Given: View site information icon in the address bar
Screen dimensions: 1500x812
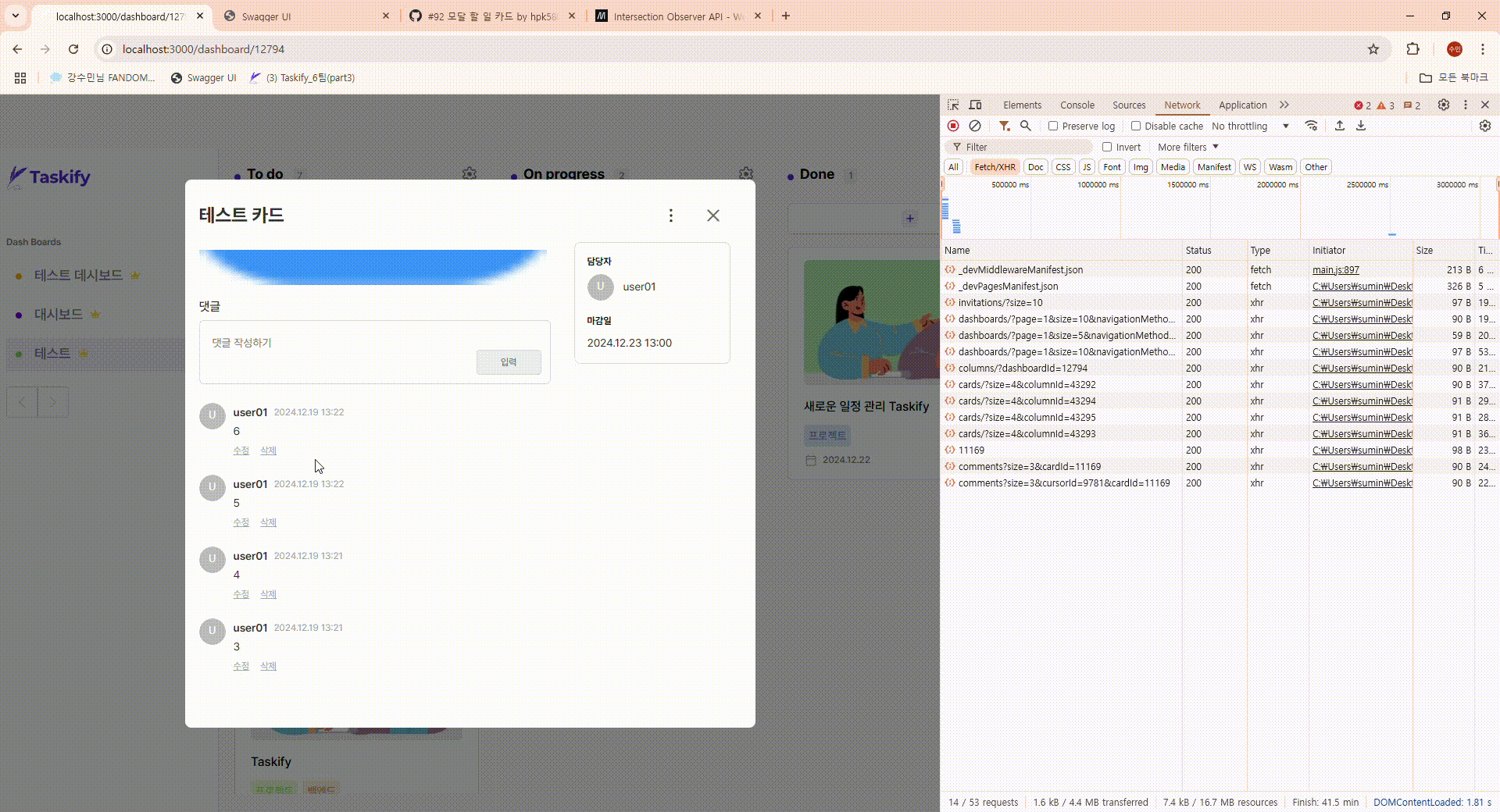Looking at the screenshot, I should click(x=107, y=49).
